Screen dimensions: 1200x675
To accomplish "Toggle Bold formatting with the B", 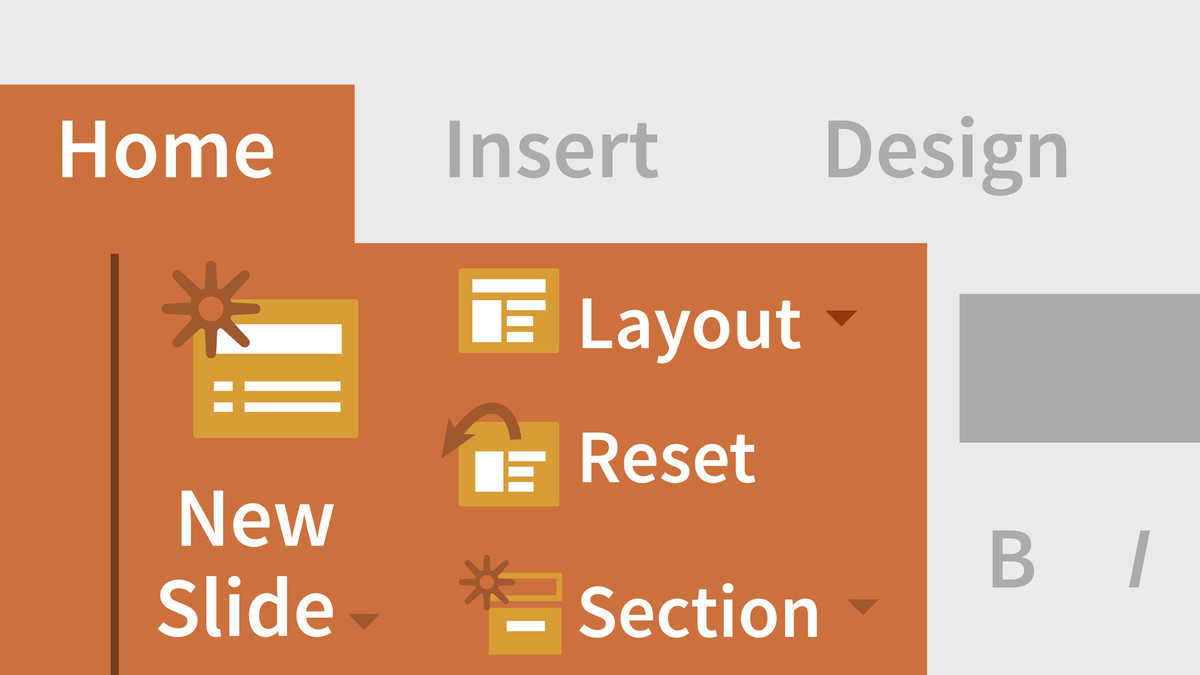I will coord(1012,559).
